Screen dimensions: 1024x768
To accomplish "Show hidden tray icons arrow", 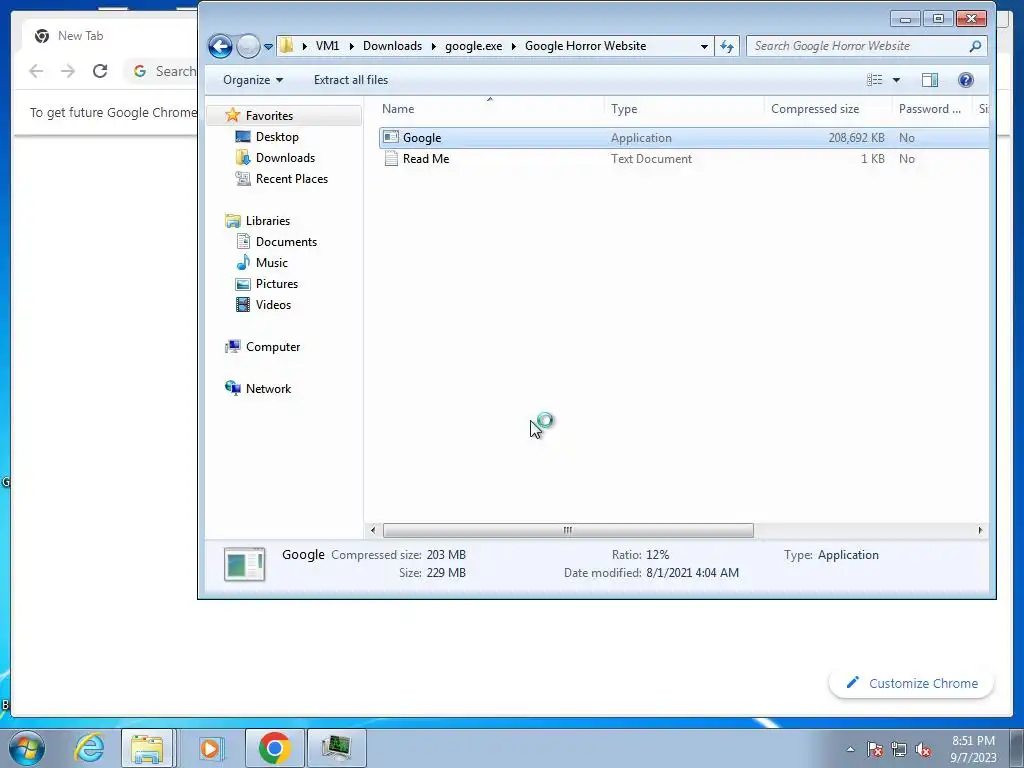I will pyautogui.click(x=850, y=750).
